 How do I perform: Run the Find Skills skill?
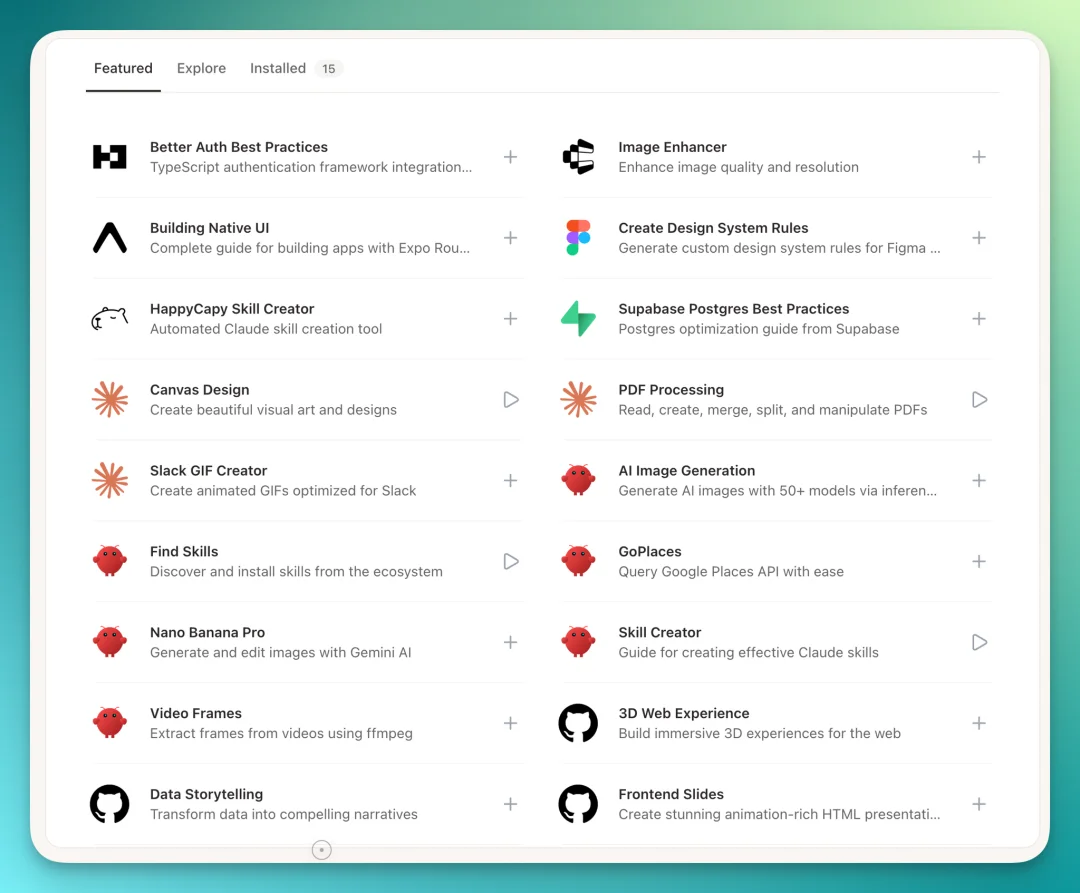[x=510, y=561]
